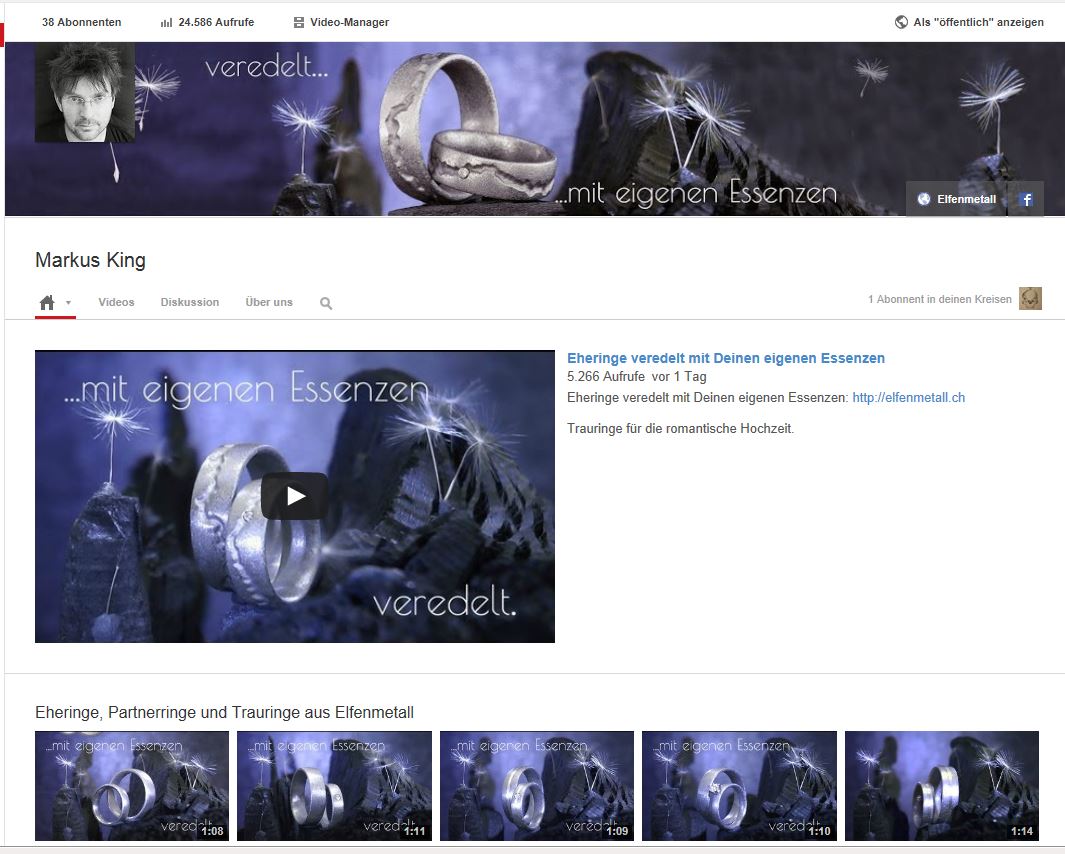Click the subscriber avatar in your circles
Image resolution: width=1065 pixels, height=854 pixels.
(x=1030, y=299)
